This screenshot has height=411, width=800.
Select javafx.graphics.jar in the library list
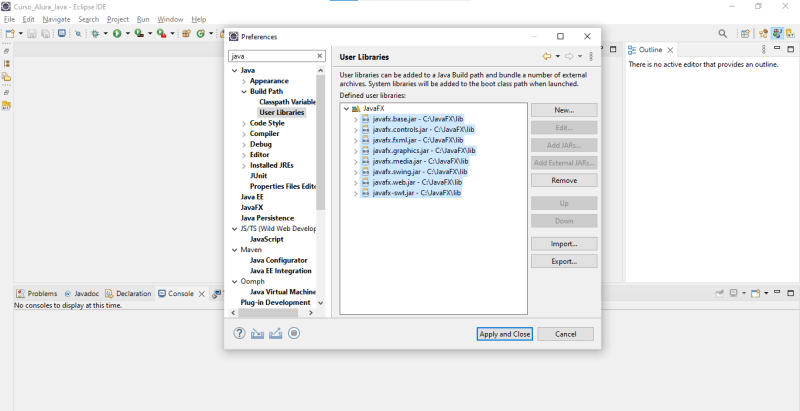click(x=418, y=151)
